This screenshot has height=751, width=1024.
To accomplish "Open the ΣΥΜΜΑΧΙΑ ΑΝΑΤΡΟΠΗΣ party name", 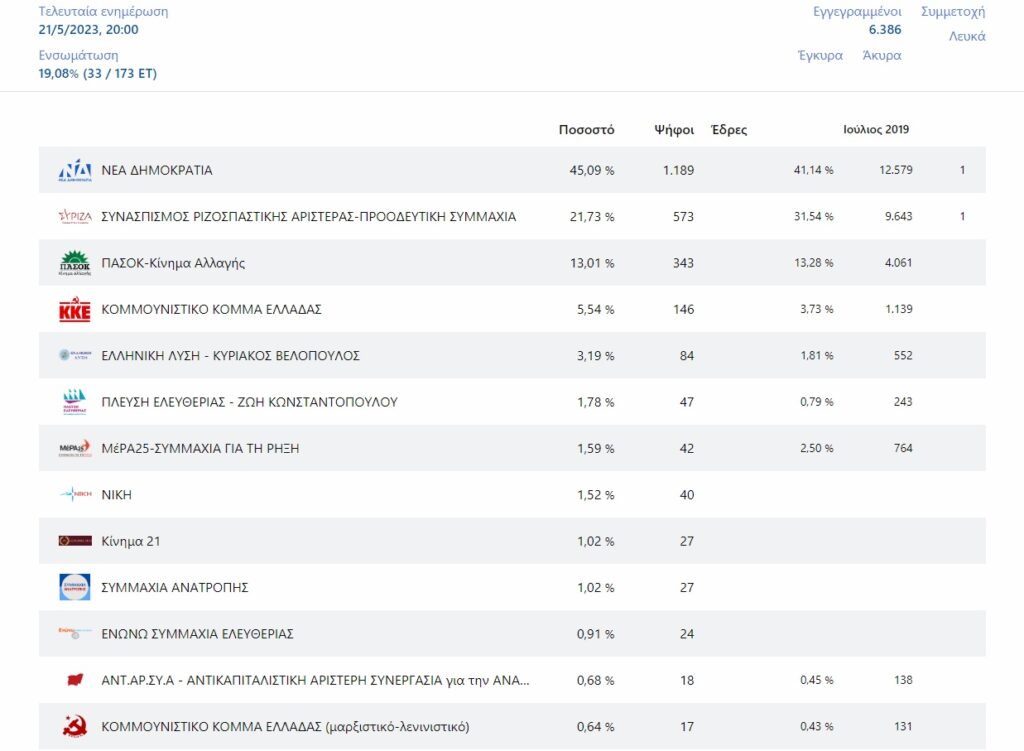I will 174,588.
